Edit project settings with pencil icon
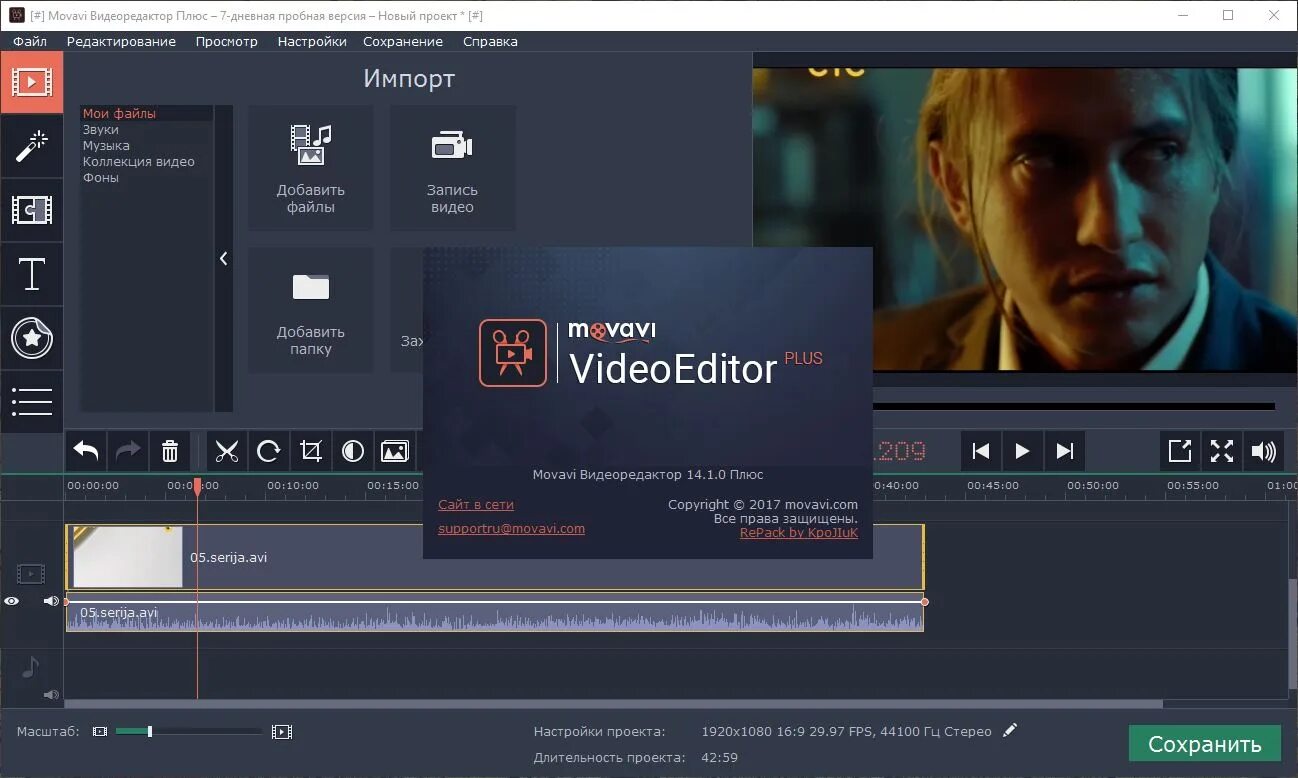 coord(1010,731)
